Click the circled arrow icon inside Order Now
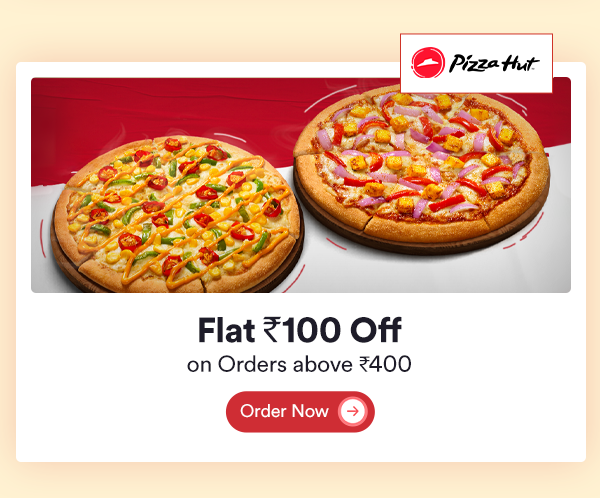This screenshot has height=498, width=600. pos(352,411)
